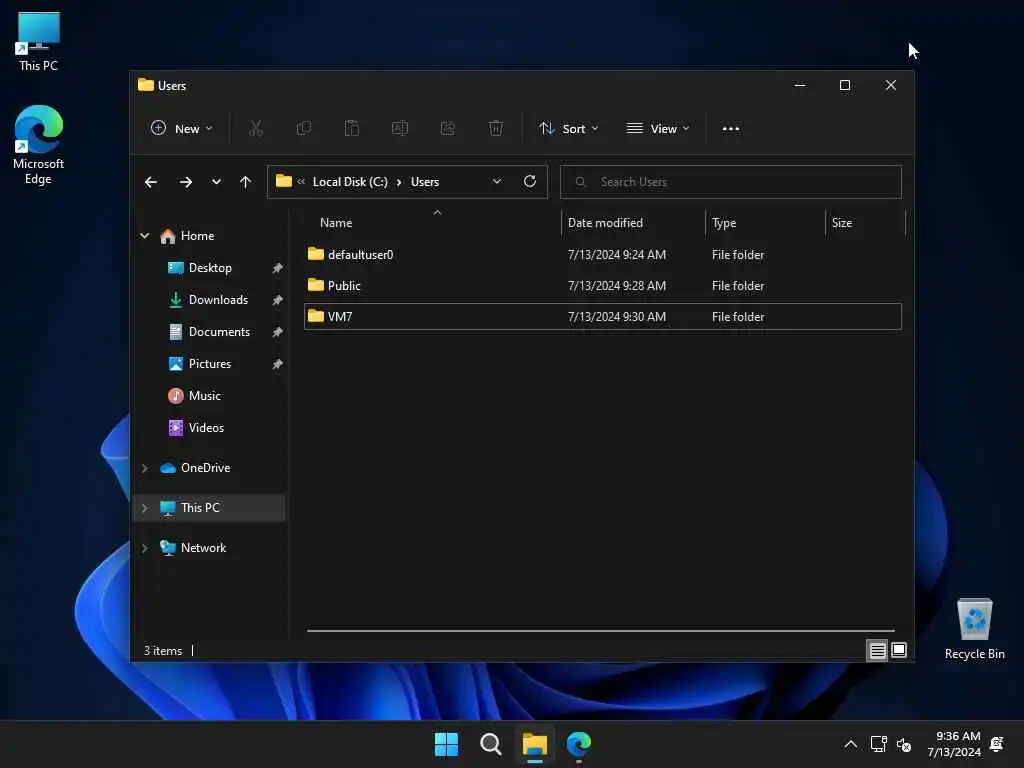The height and width of the screenshot is (768, 1024).
Task: Select Music in navigation pane
Action: (204, 396)
